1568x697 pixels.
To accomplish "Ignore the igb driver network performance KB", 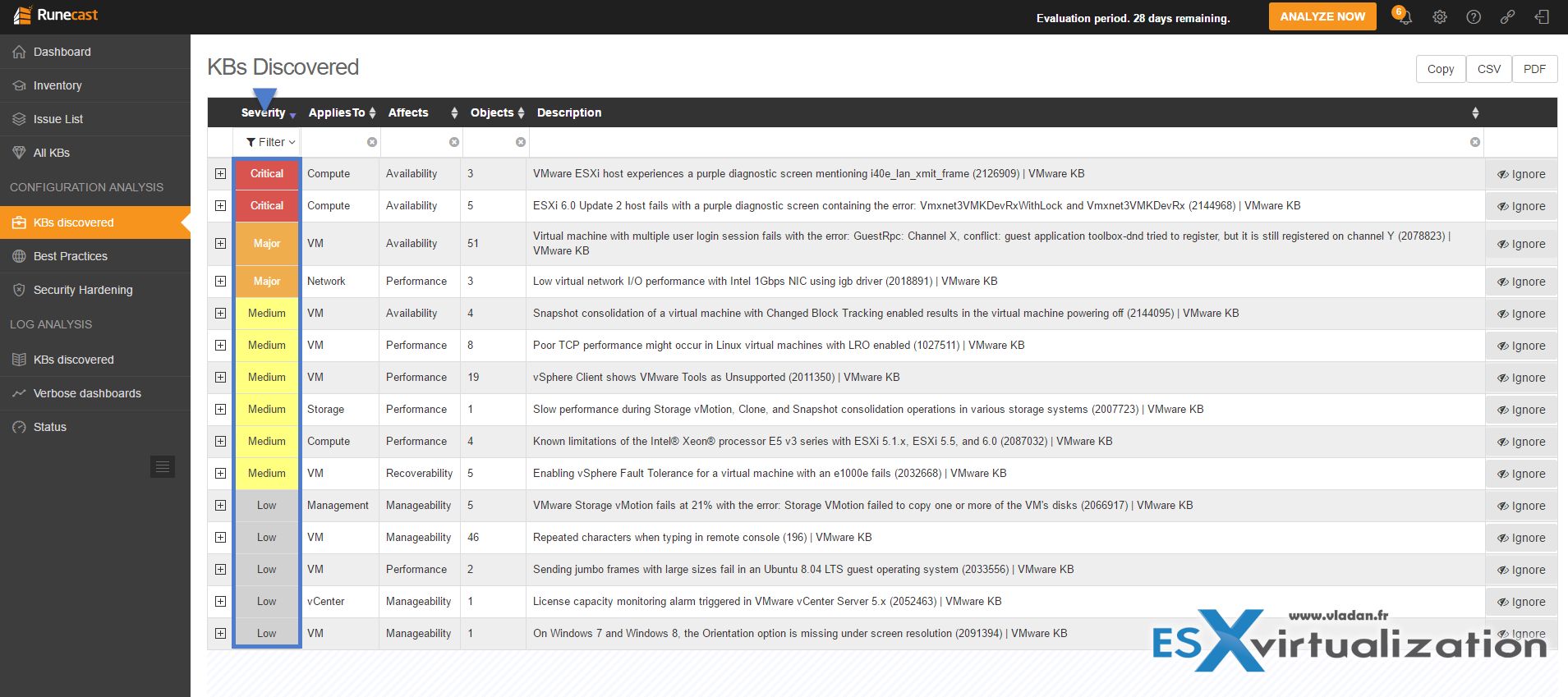I will point(1521,282).
